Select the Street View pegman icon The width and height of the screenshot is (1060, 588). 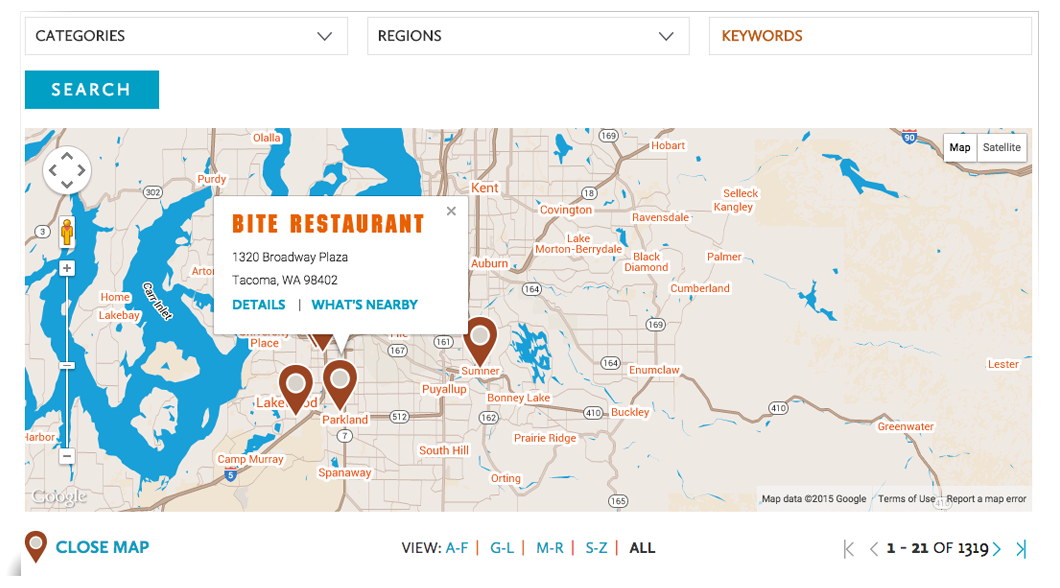tap(67, 232)
